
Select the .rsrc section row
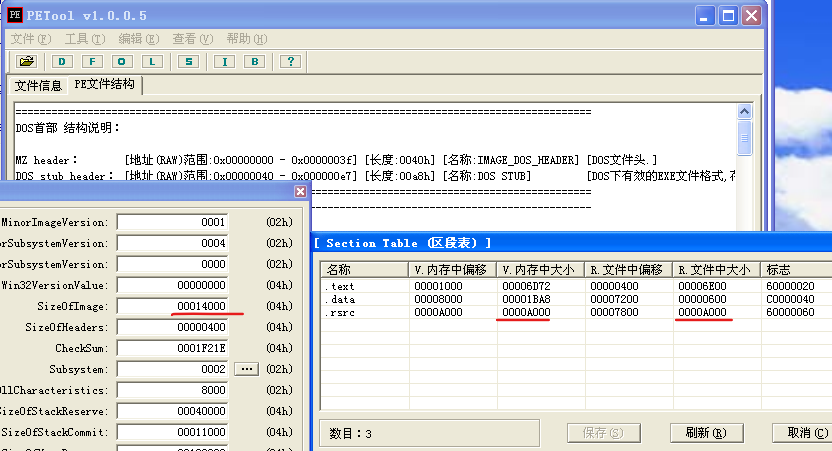point(576,313)
